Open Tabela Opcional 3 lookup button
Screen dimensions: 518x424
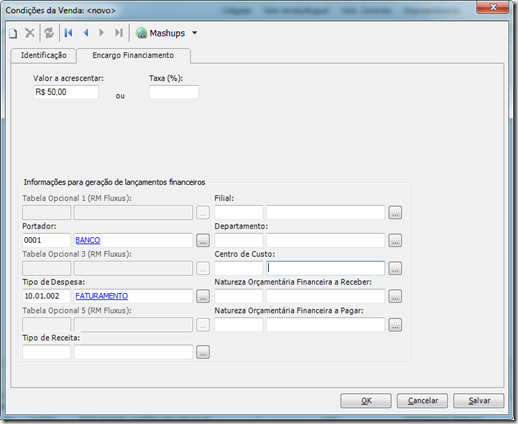[203, 268]
